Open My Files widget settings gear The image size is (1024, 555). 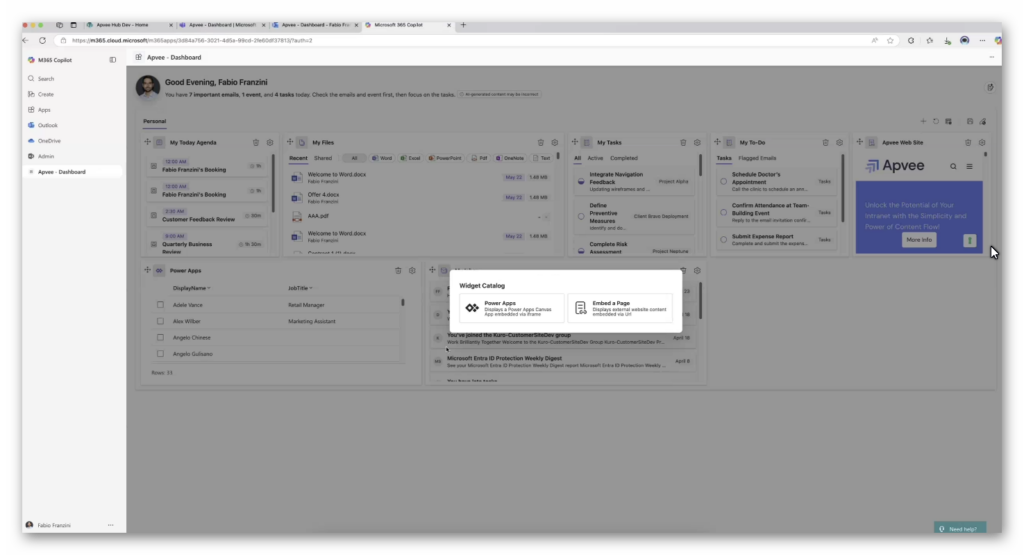click(554, 142)
